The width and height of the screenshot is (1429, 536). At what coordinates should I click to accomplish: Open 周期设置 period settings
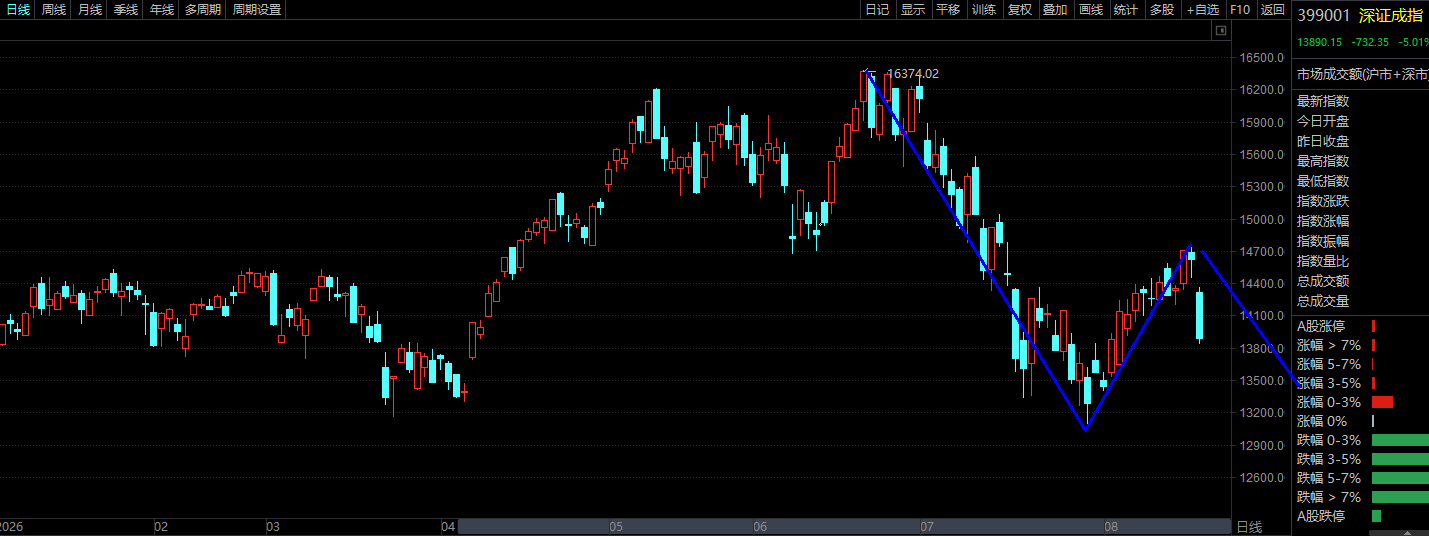257,10
